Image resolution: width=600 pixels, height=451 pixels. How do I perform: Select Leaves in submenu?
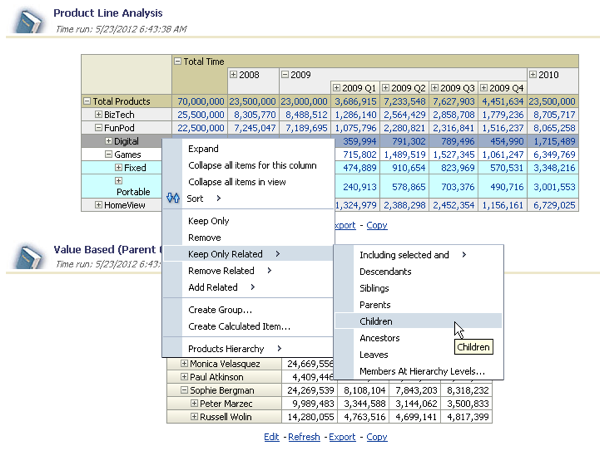tap(418, 355)
